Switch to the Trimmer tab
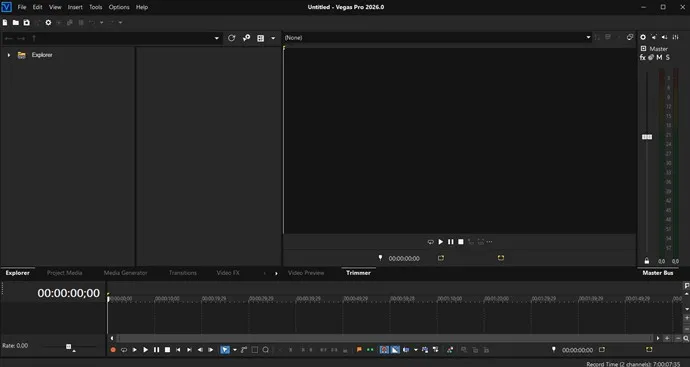The image size is (690, 367). click(x=358, y=273)
